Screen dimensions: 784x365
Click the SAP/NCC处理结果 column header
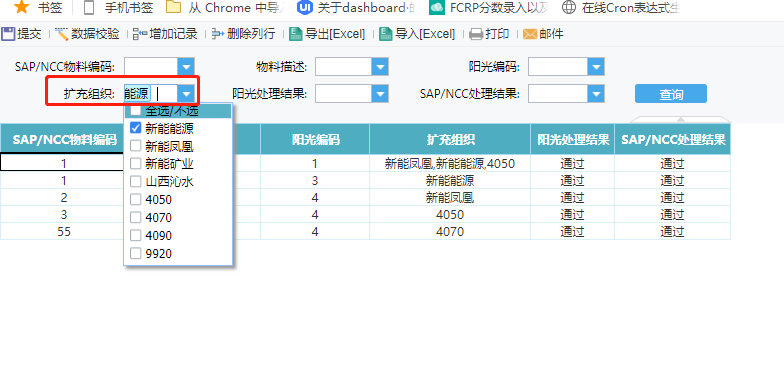tap(672, 140)
